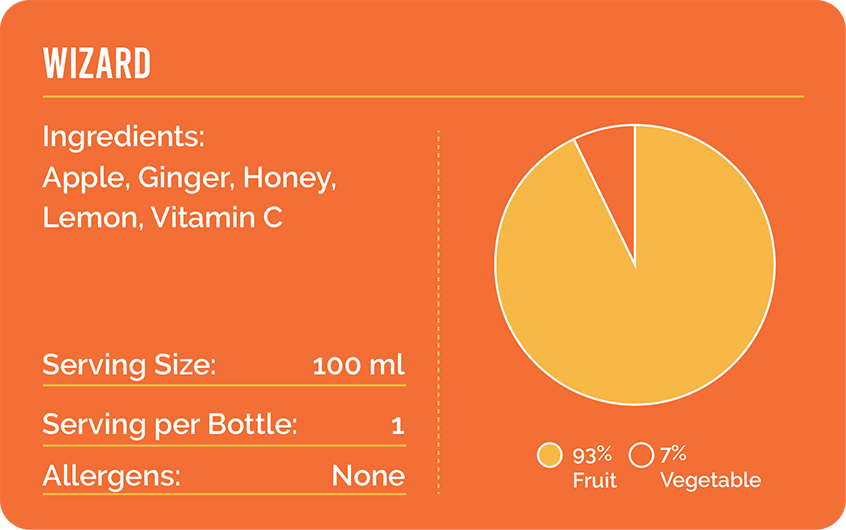This screenshot has height=530, width=846.
Task: Click the serving per bottle value 1
Action: tap(398, 426)
